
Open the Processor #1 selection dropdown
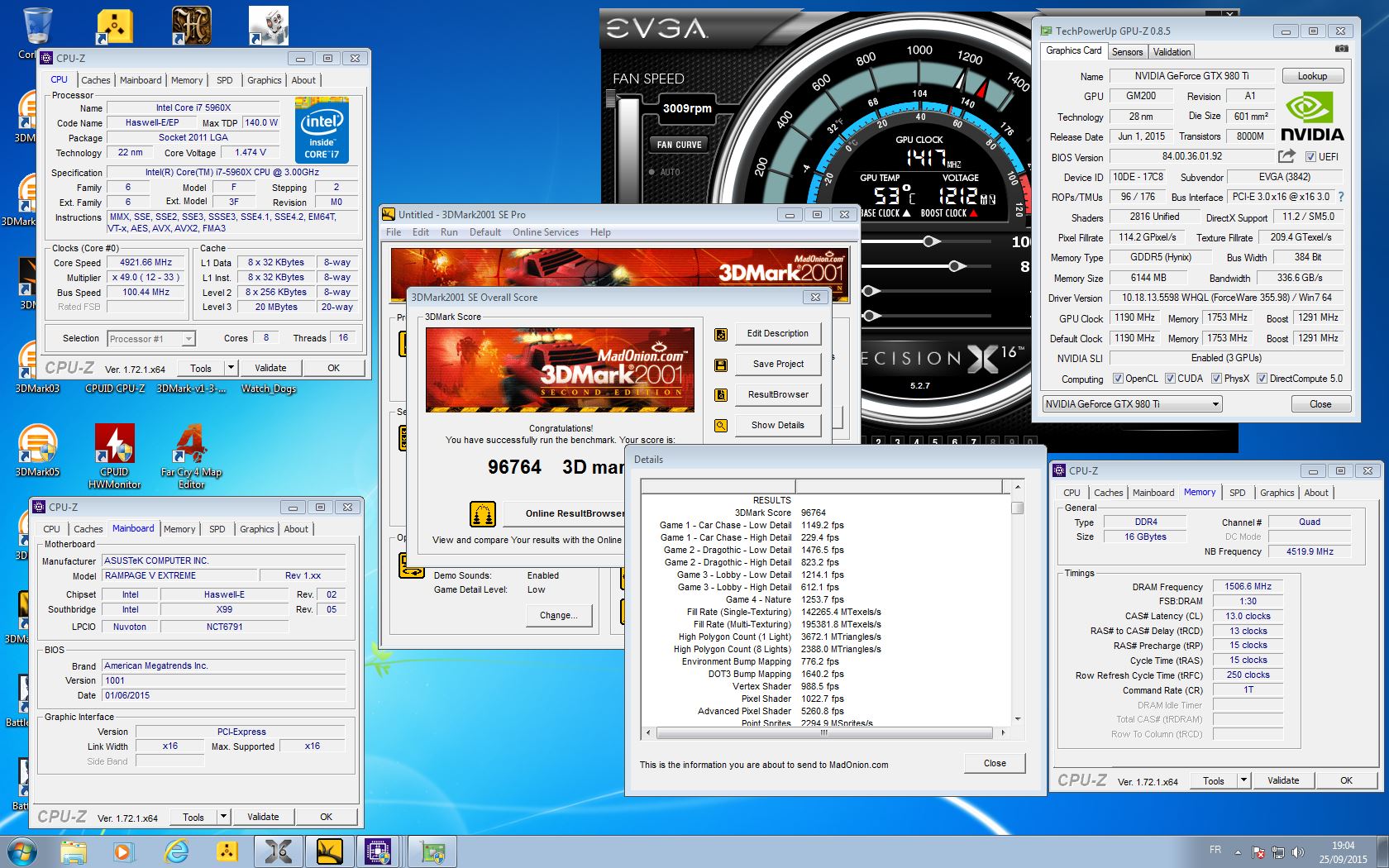(x=150, y=339)
